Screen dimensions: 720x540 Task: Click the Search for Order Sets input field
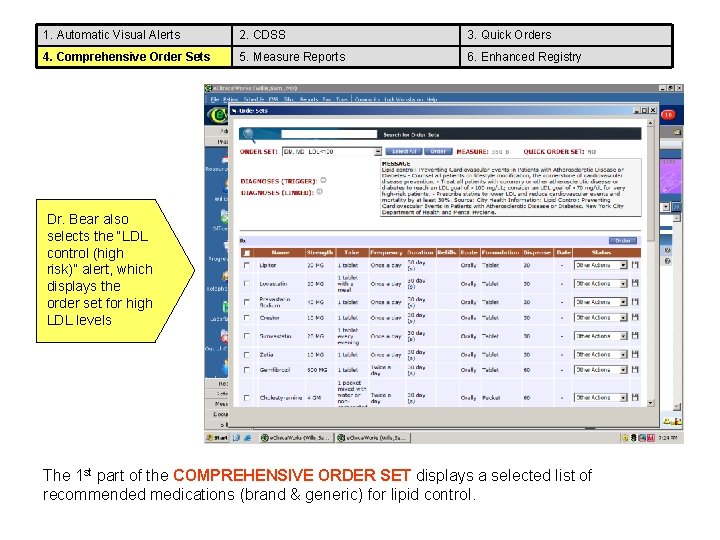[329, 134]
